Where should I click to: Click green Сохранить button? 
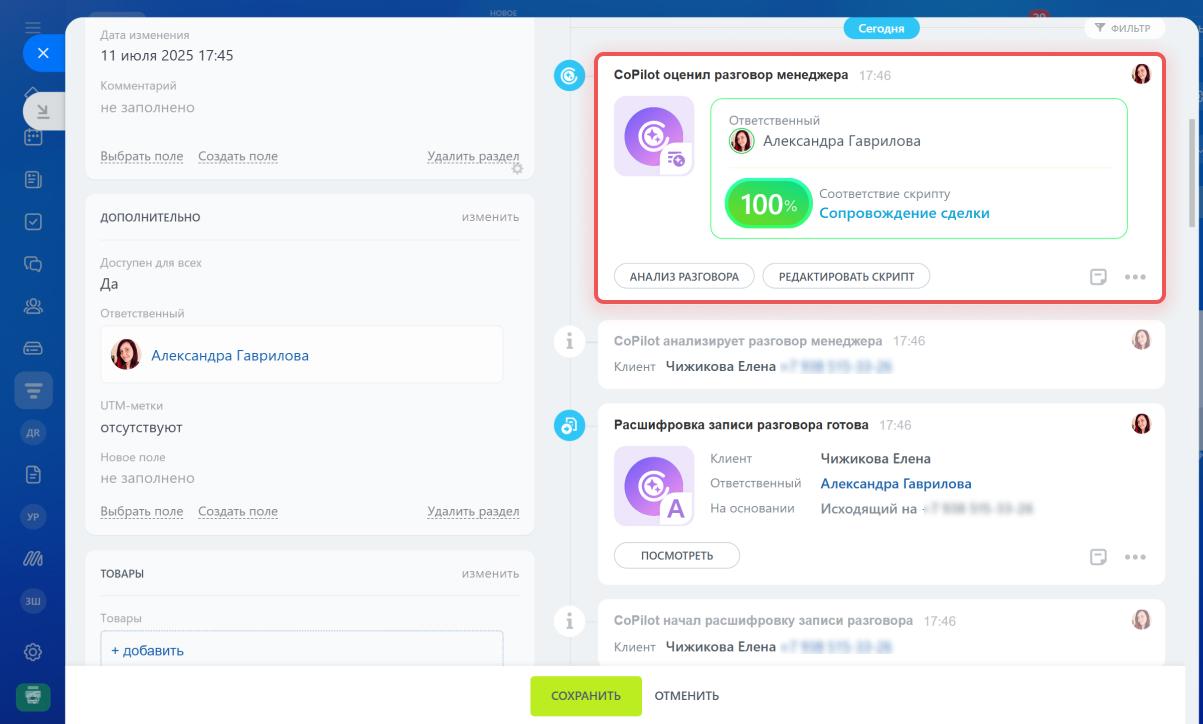tap(585, 696)
